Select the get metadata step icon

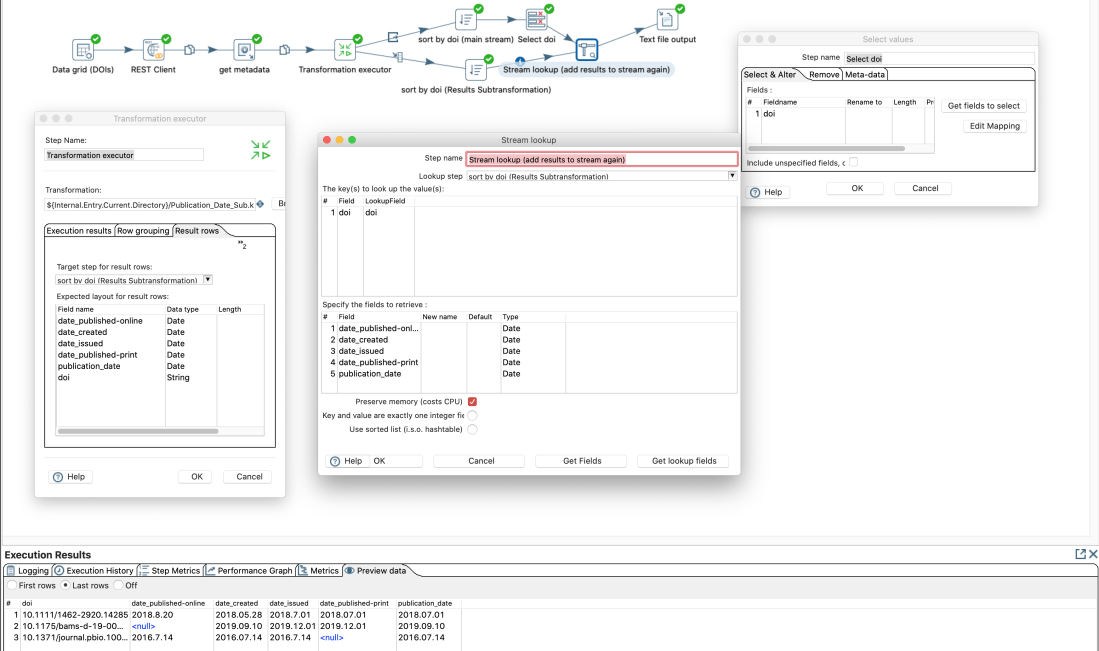pos(244,50)
